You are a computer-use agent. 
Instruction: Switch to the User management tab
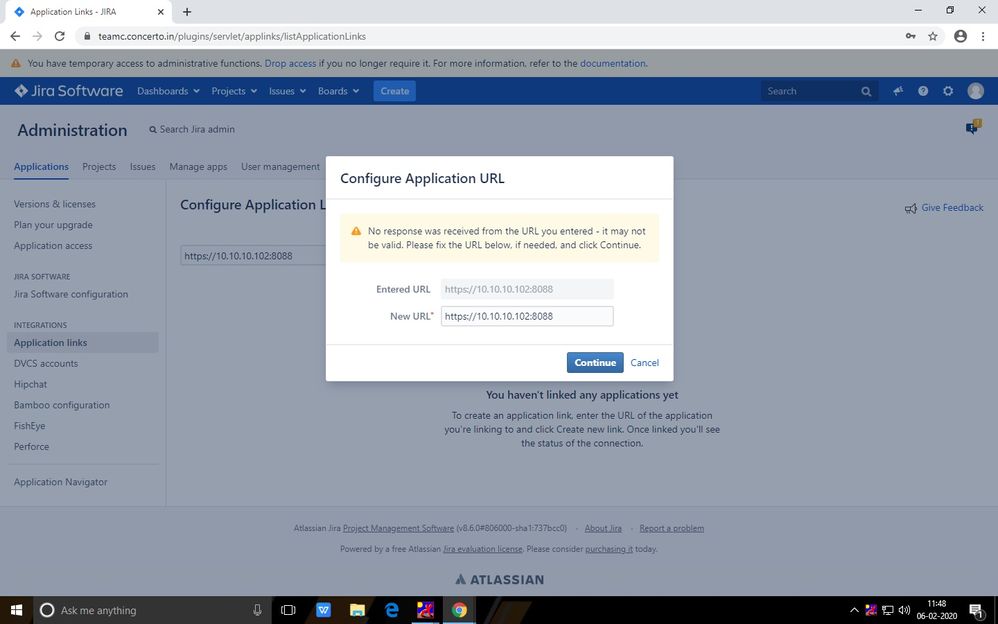pyautogui.click(x=280, y=167)
